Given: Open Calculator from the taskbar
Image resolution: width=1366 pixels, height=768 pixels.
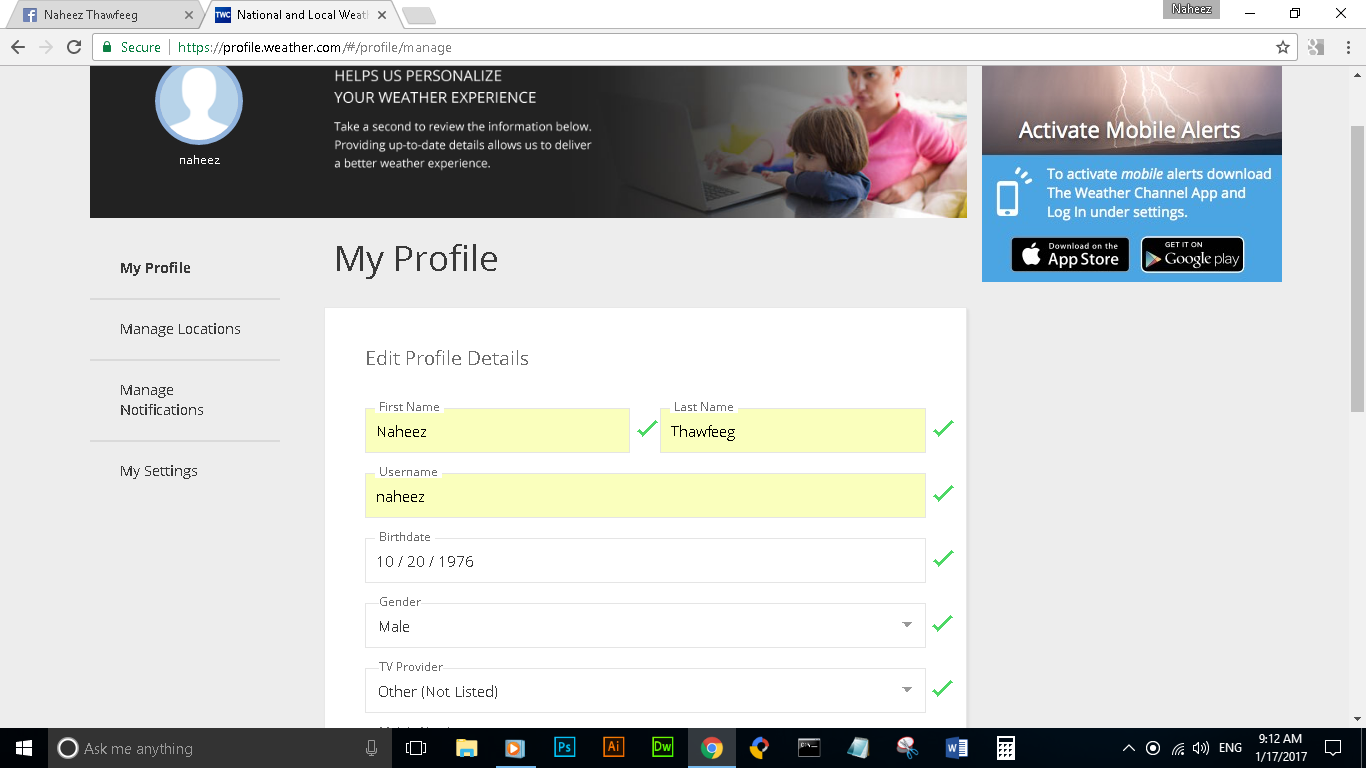Looking at the screenshot, I should pyautogui.click(x=1005, y=748).
